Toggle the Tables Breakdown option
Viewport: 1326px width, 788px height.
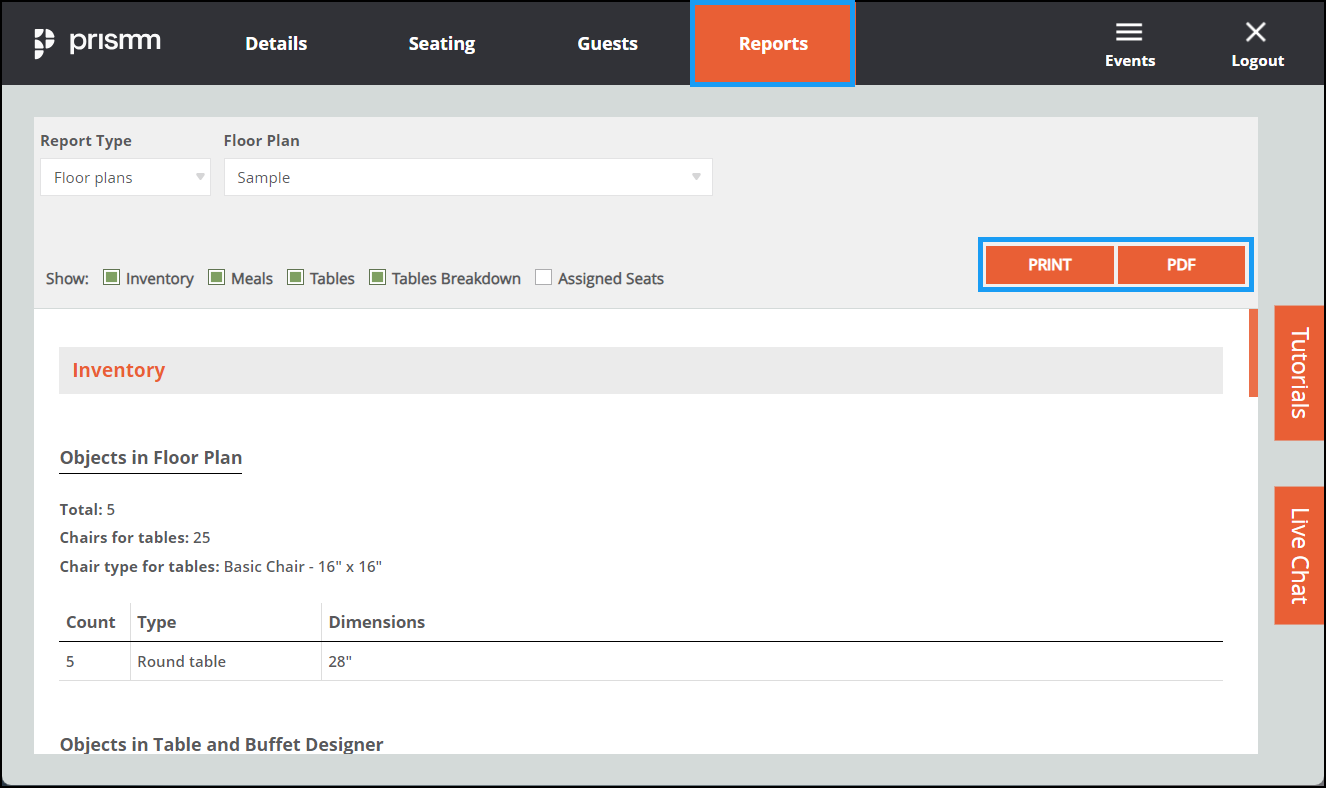377,277
